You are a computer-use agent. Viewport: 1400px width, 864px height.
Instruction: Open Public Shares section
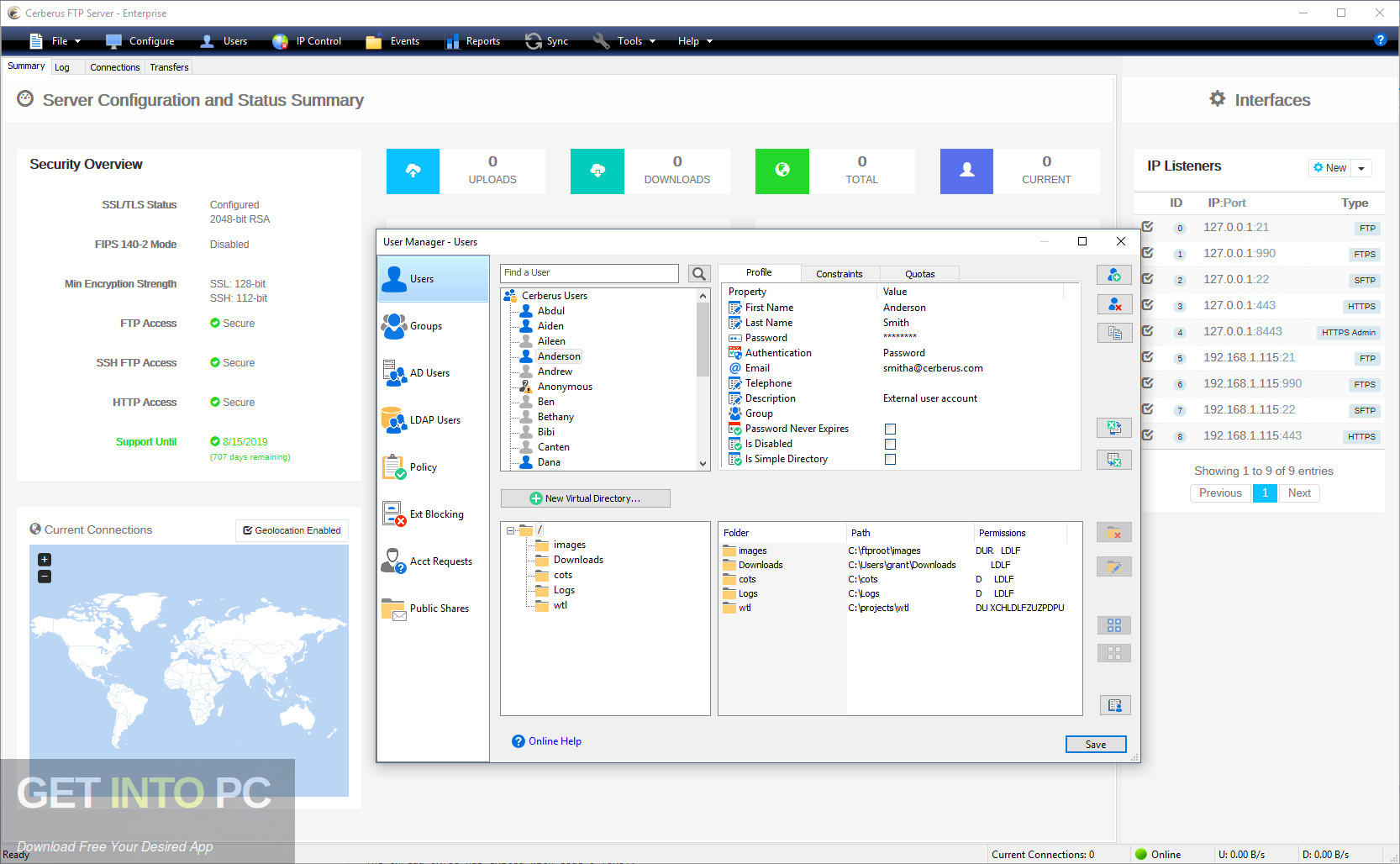tap(433, 608)
